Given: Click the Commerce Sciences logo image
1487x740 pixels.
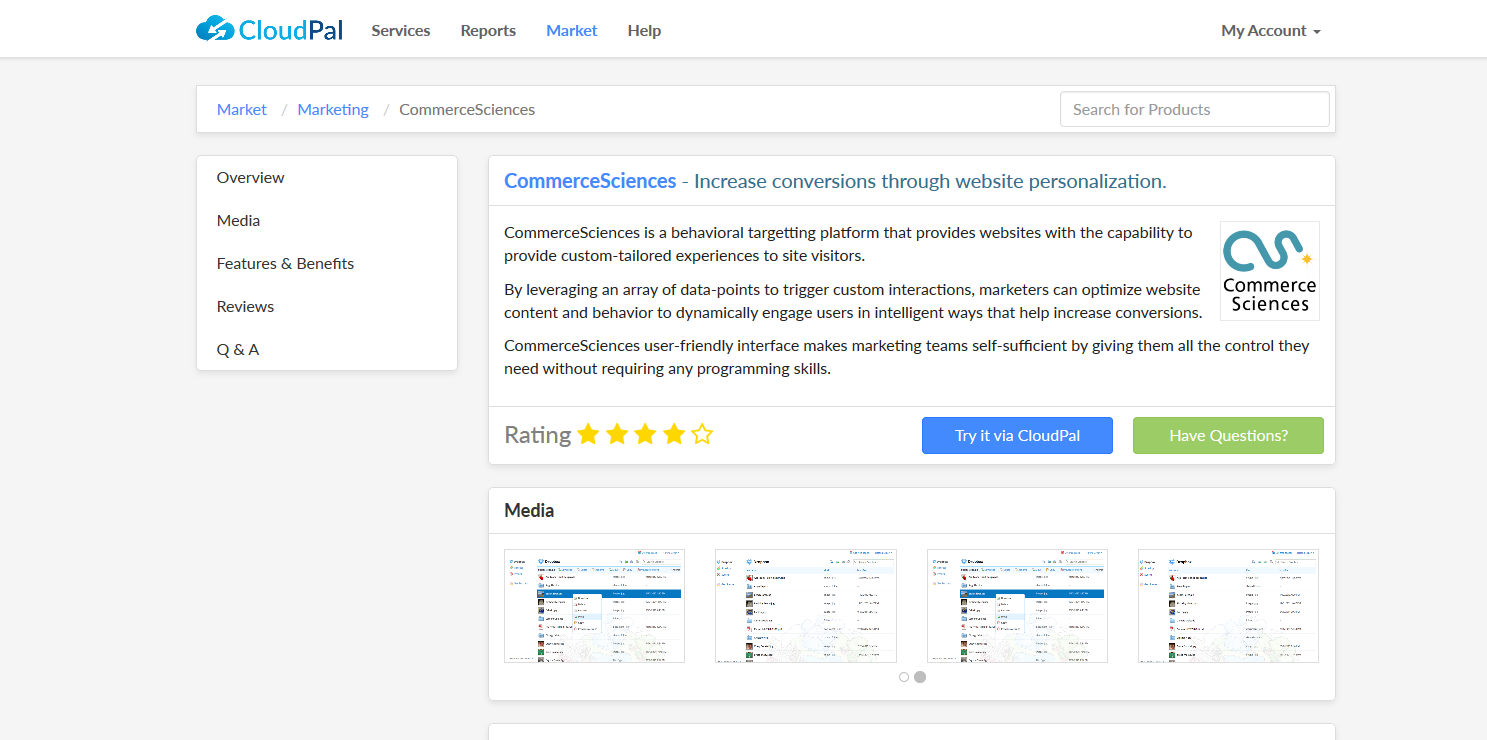Looking at the screenshot, I should coord(1270,271).
